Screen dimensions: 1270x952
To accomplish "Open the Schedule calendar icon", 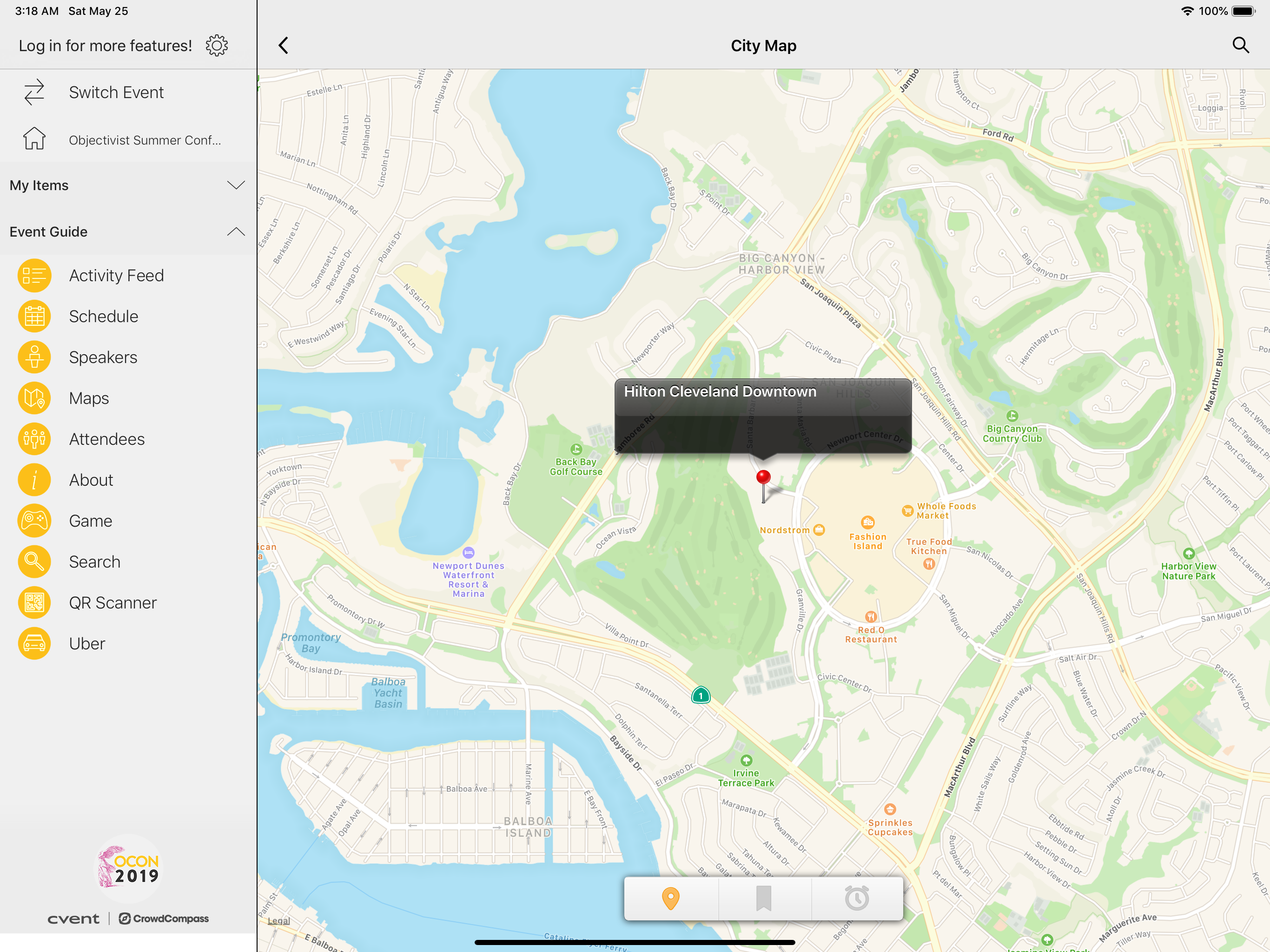I will pyautogui.click(x=34, y=317).
